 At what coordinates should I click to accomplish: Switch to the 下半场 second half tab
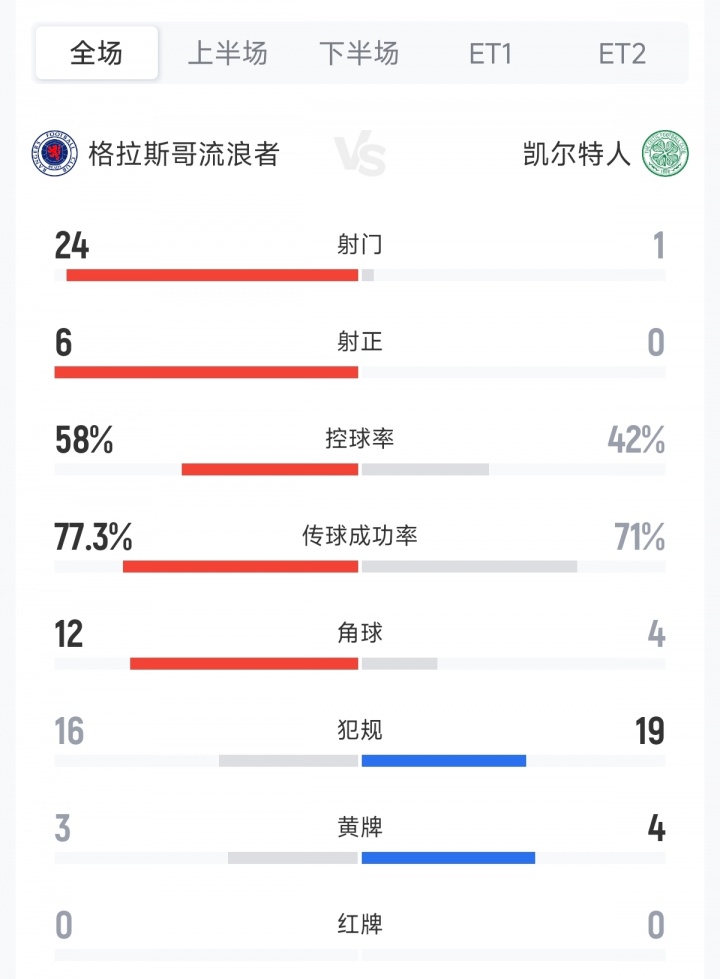click(359, 53)
